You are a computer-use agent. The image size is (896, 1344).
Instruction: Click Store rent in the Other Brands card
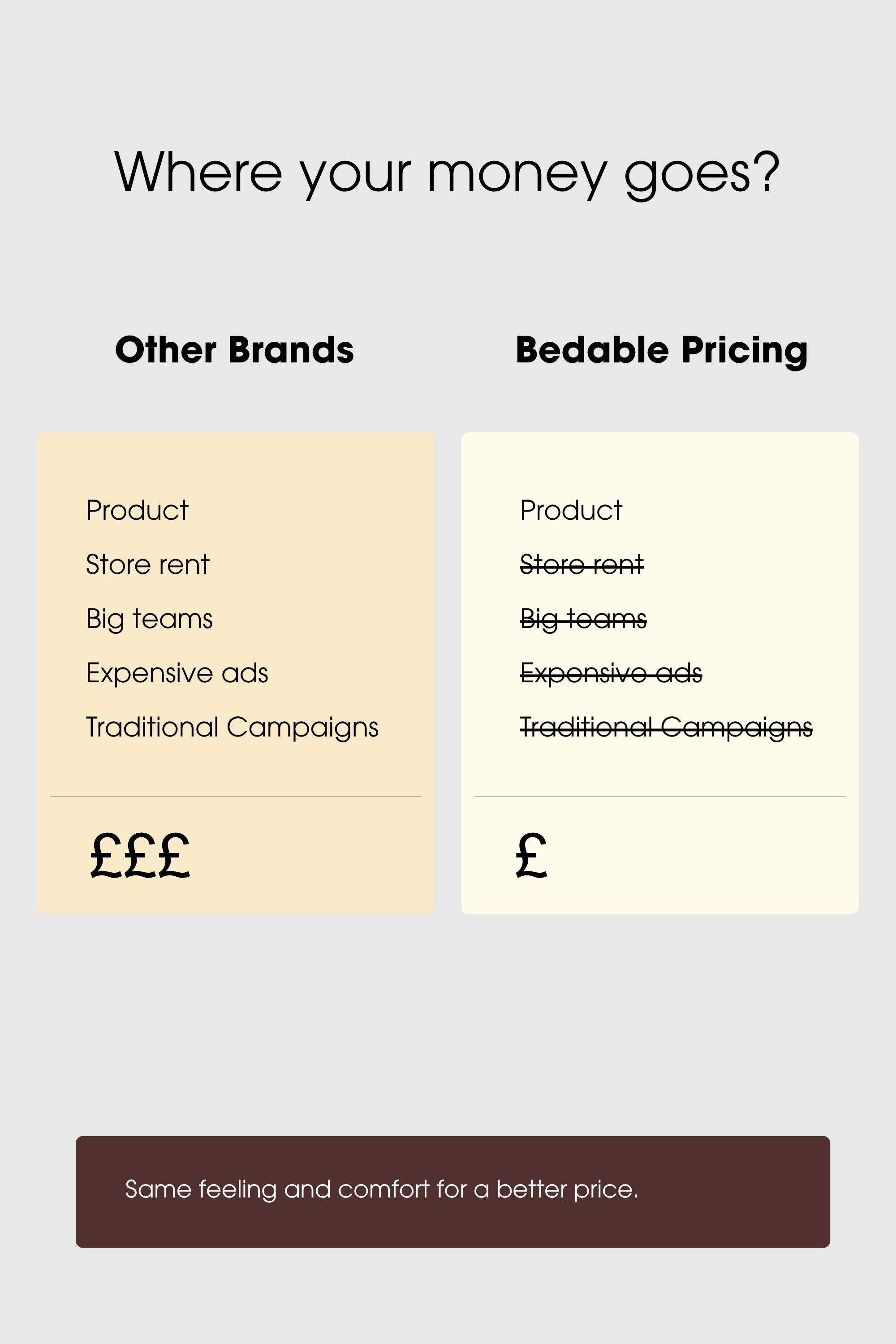tap(148, 564)
